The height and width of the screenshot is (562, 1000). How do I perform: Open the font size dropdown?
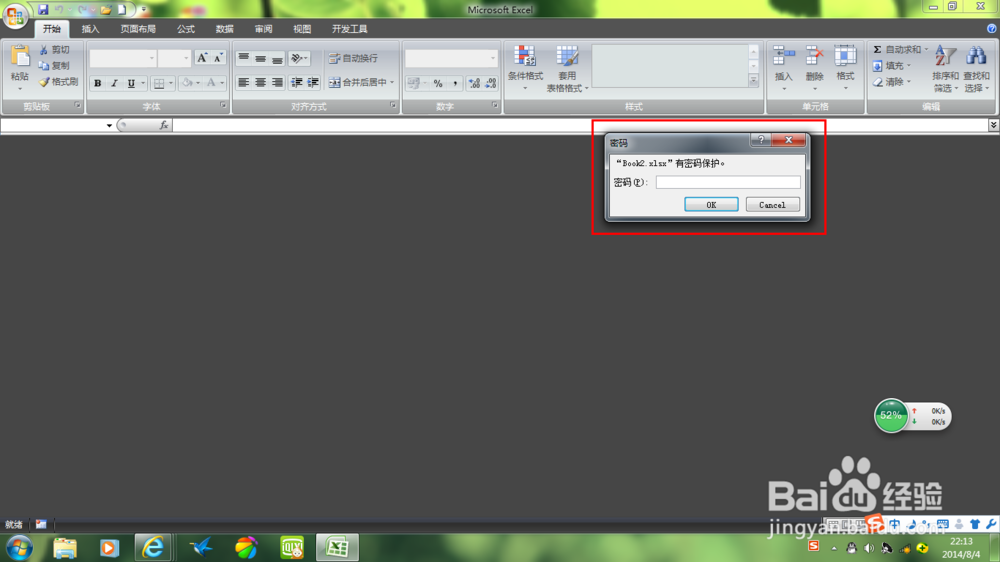pos(186,58)
